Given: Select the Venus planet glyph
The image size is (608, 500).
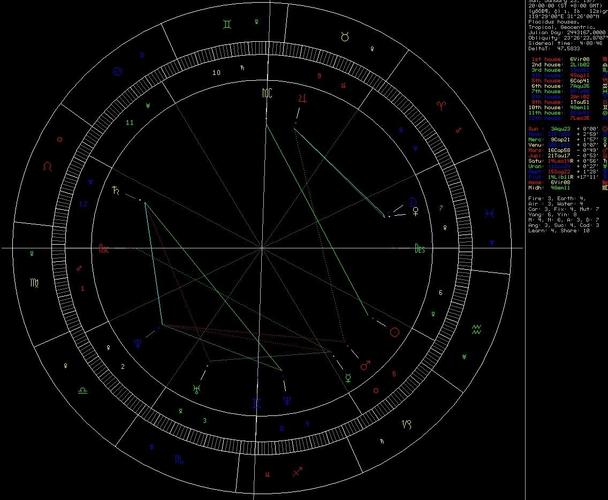Looking at the screenshot, I should (416, 211).
